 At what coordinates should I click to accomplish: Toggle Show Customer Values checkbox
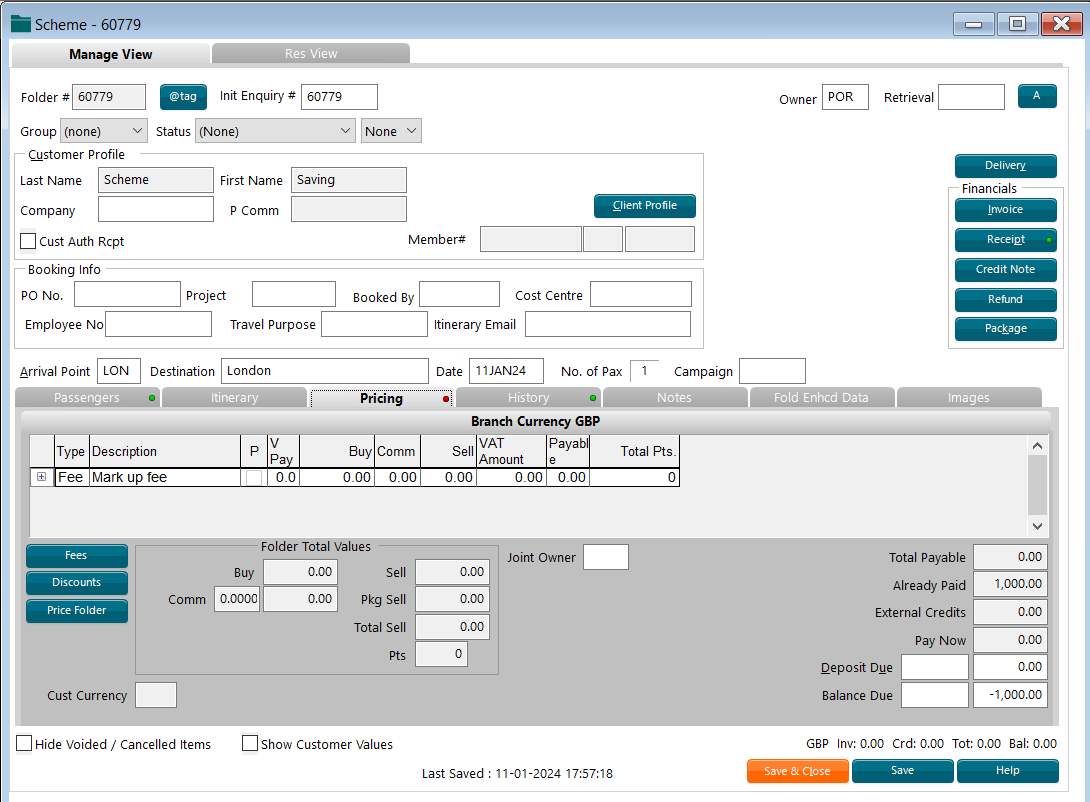pyautogui.click(x=250, y=744)
